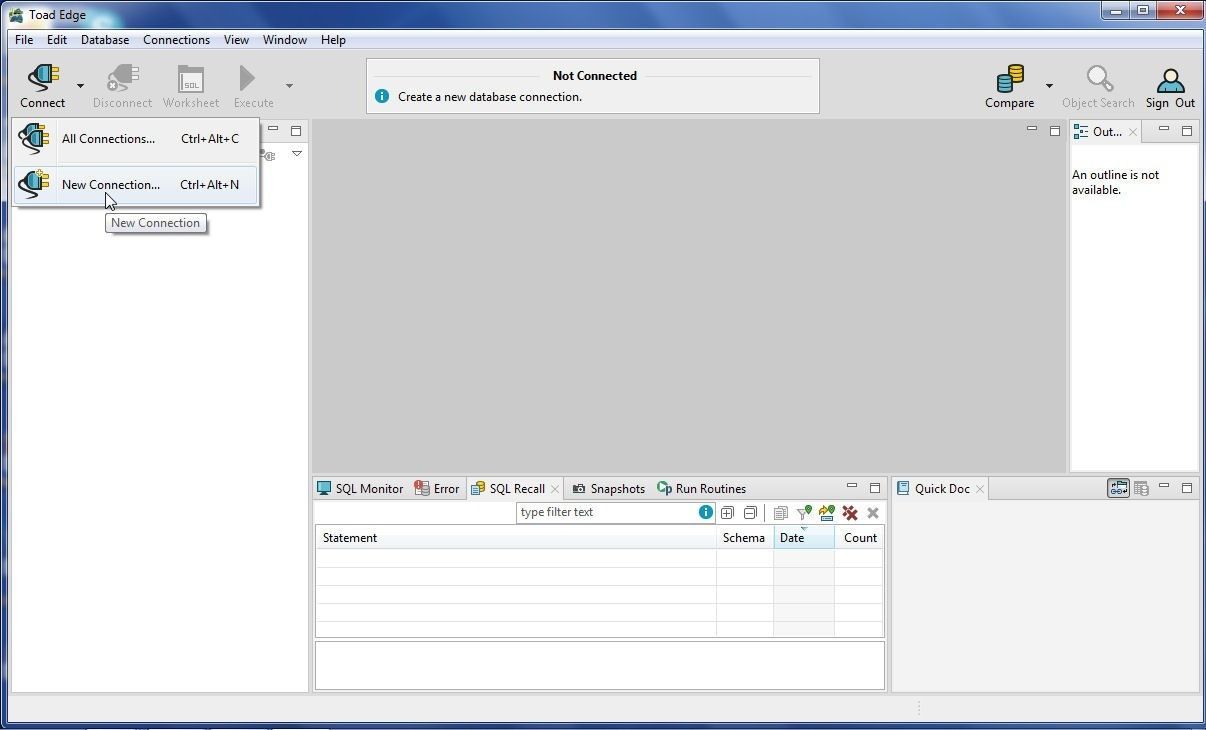The image size is (1206, 730).
Task: Choose All Connections... from the menu
Action: tap(136, 139)
